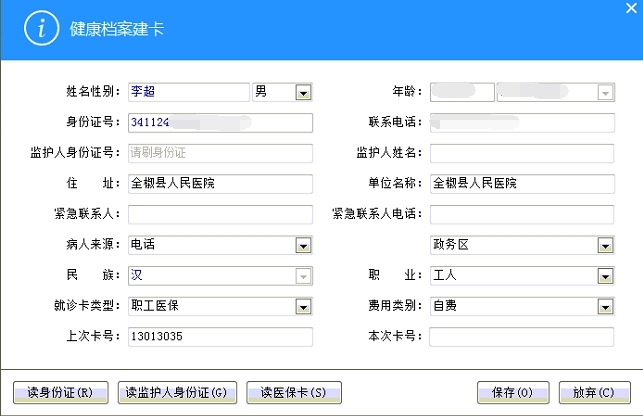
Task: Click the empty 本次卡号 input field
Action: pyautogui.click(x=522, y=337)
